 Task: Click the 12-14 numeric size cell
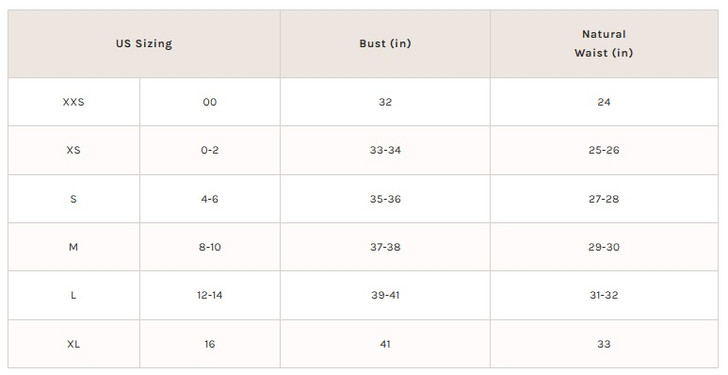click(x=210, y=296)
